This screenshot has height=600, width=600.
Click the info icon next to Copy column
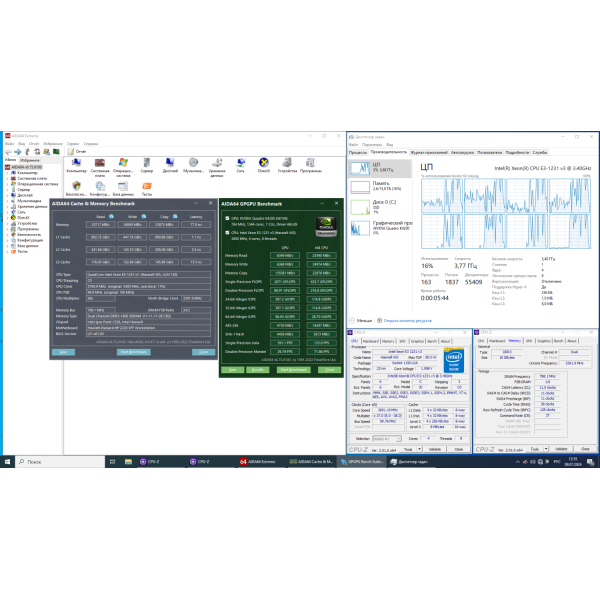tap(175, 217)
